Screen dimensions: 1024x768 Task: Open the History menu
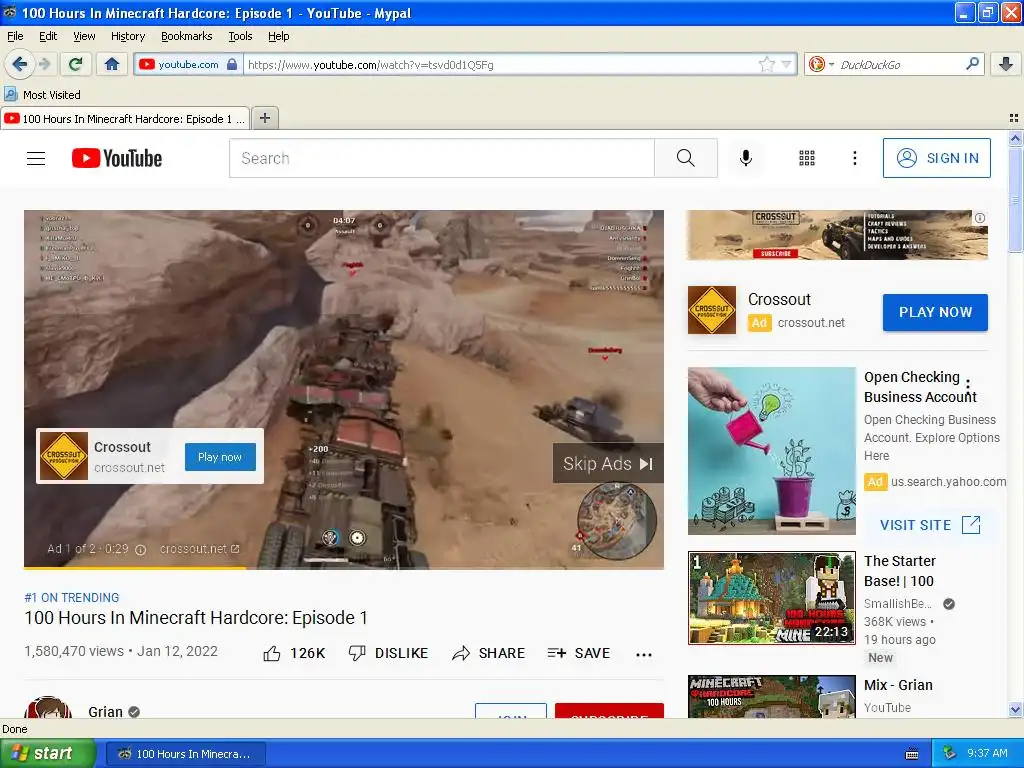click(x=127, y=36)
